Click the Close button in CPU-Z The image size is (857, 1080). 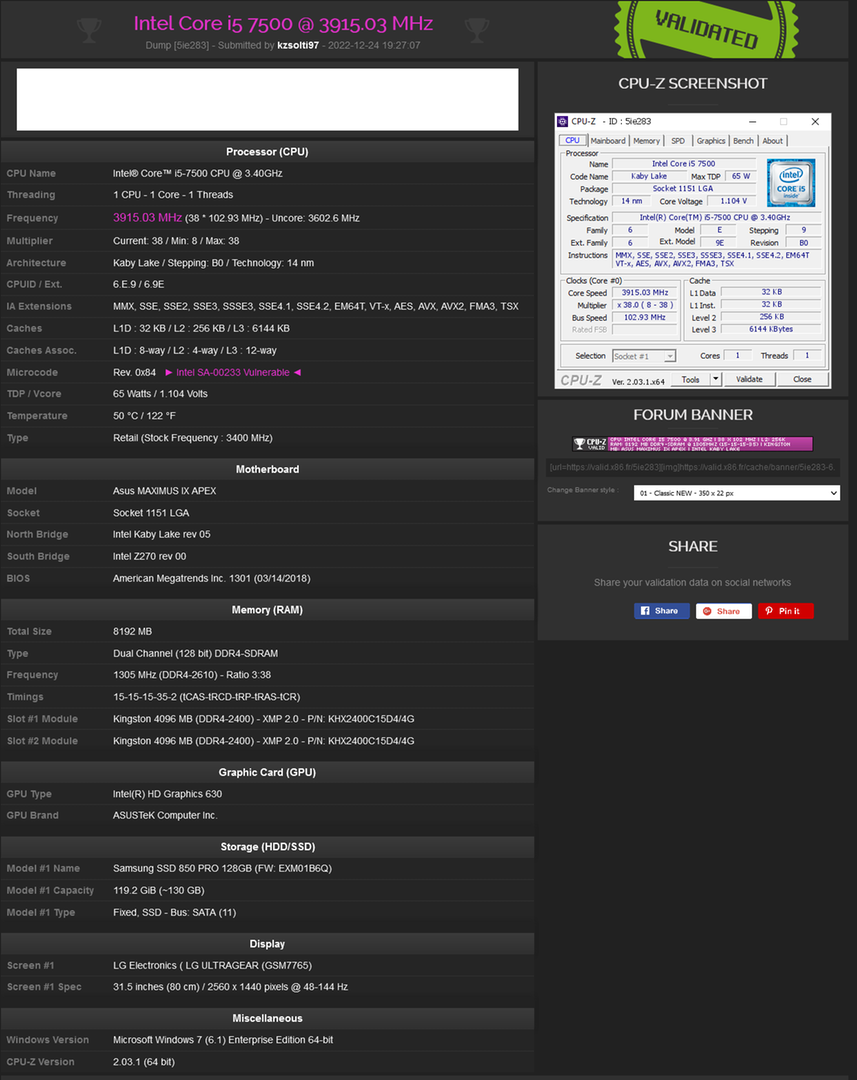pos(802,380)
